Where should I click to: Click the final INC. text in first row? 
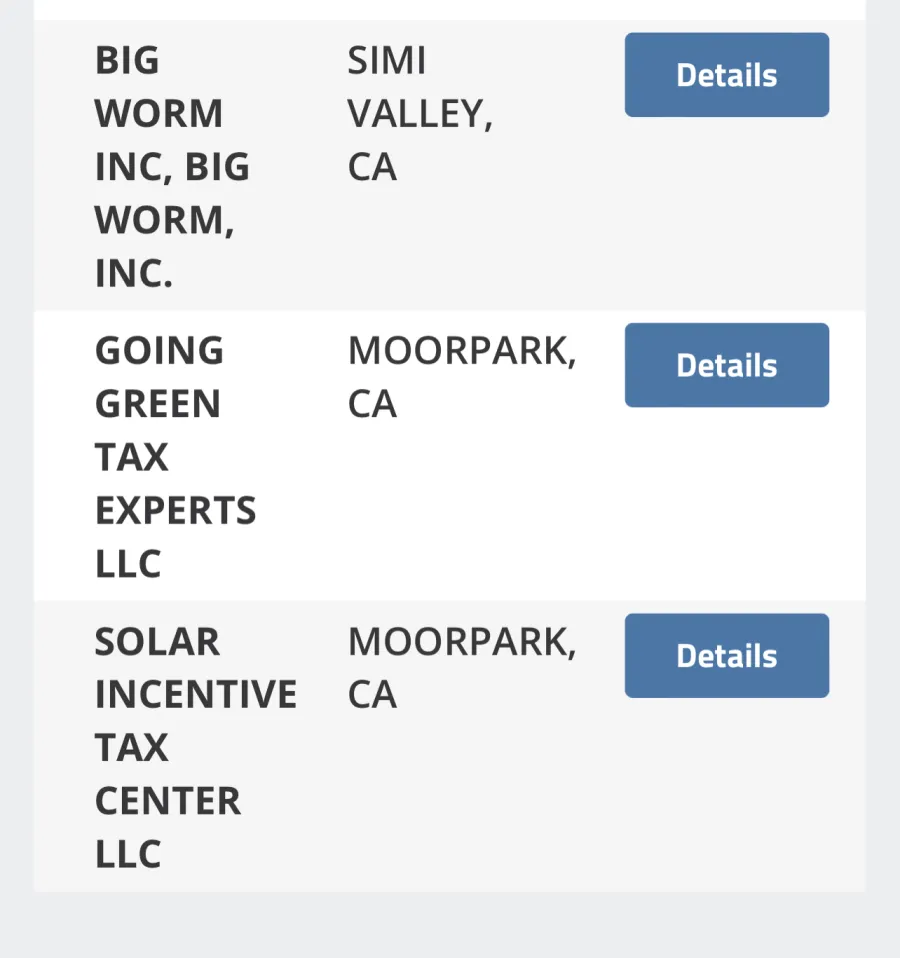[134, 273]
